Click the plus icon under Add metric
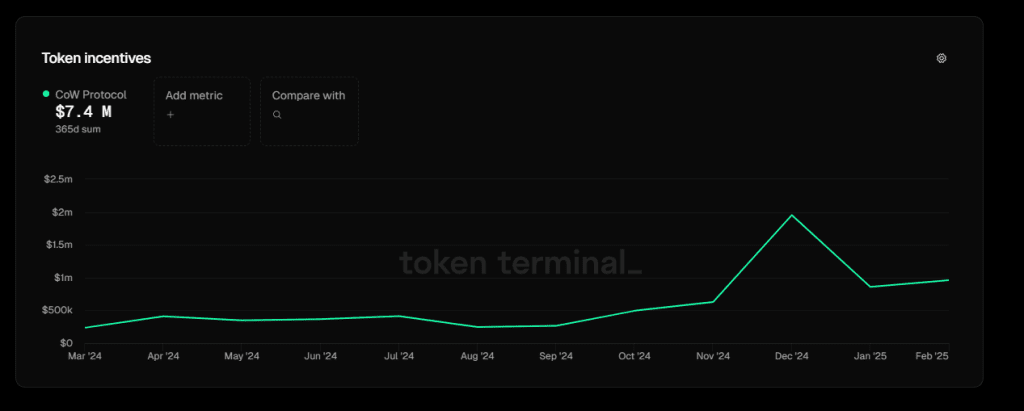 (x=170, y=114)
